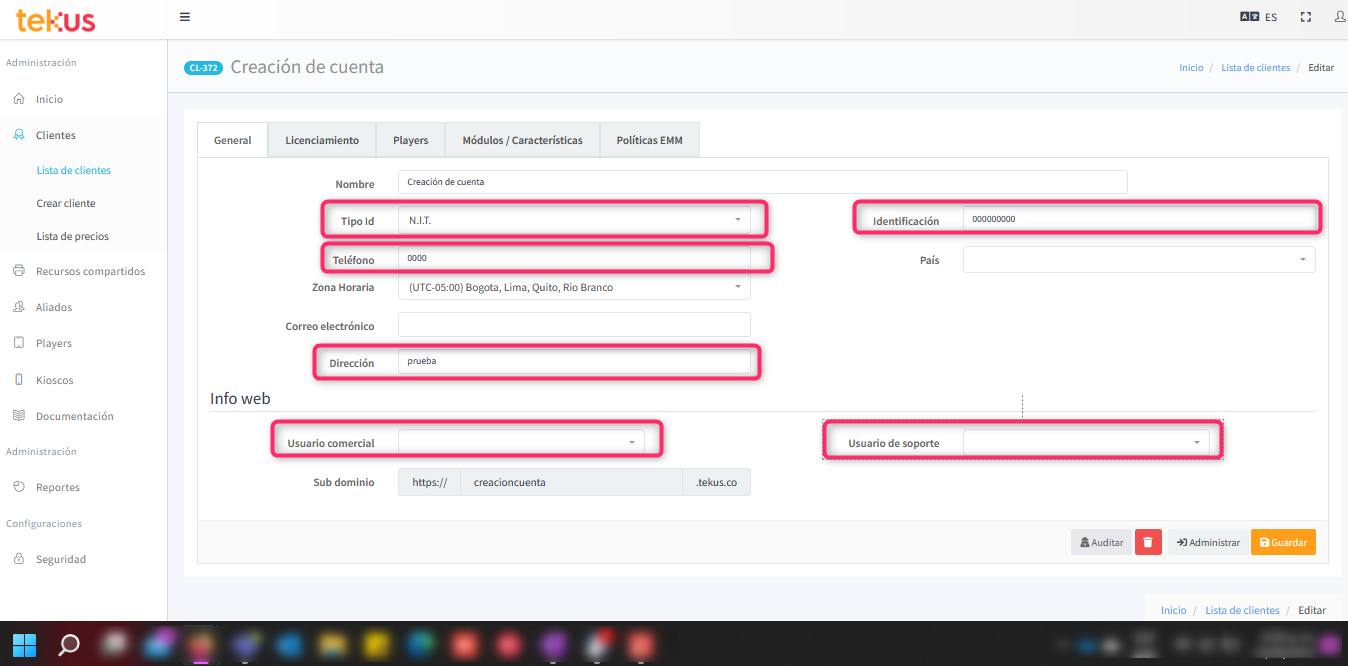This screenshot has width=1348, height=666.
Task: Go to Reportes in the sidebar
Action: [57, 487]
